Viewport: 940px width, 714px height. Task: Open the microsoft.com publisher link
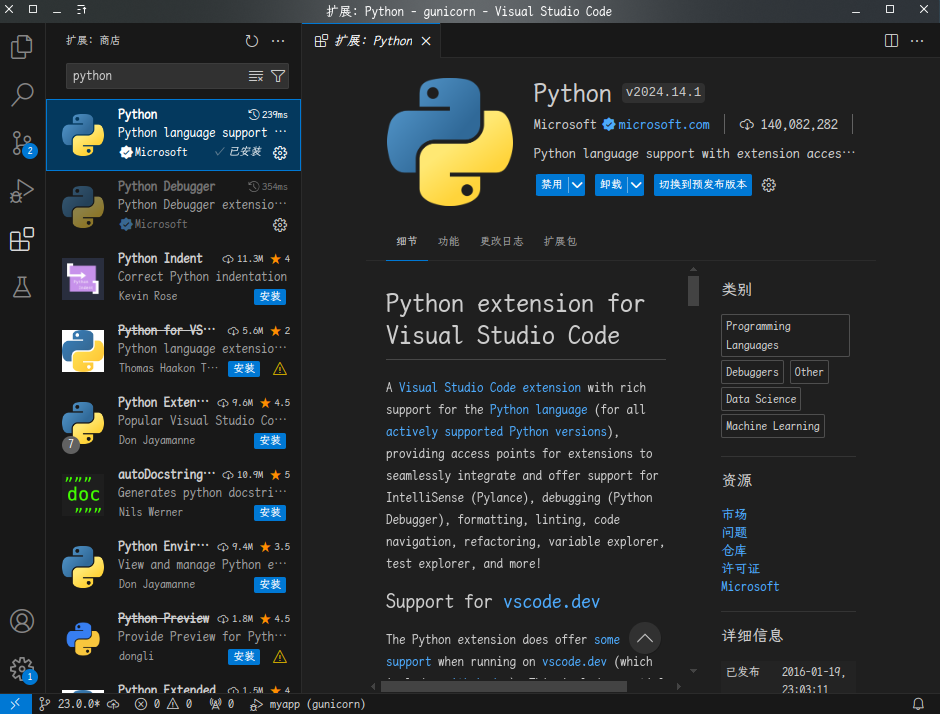pos(663,125)
